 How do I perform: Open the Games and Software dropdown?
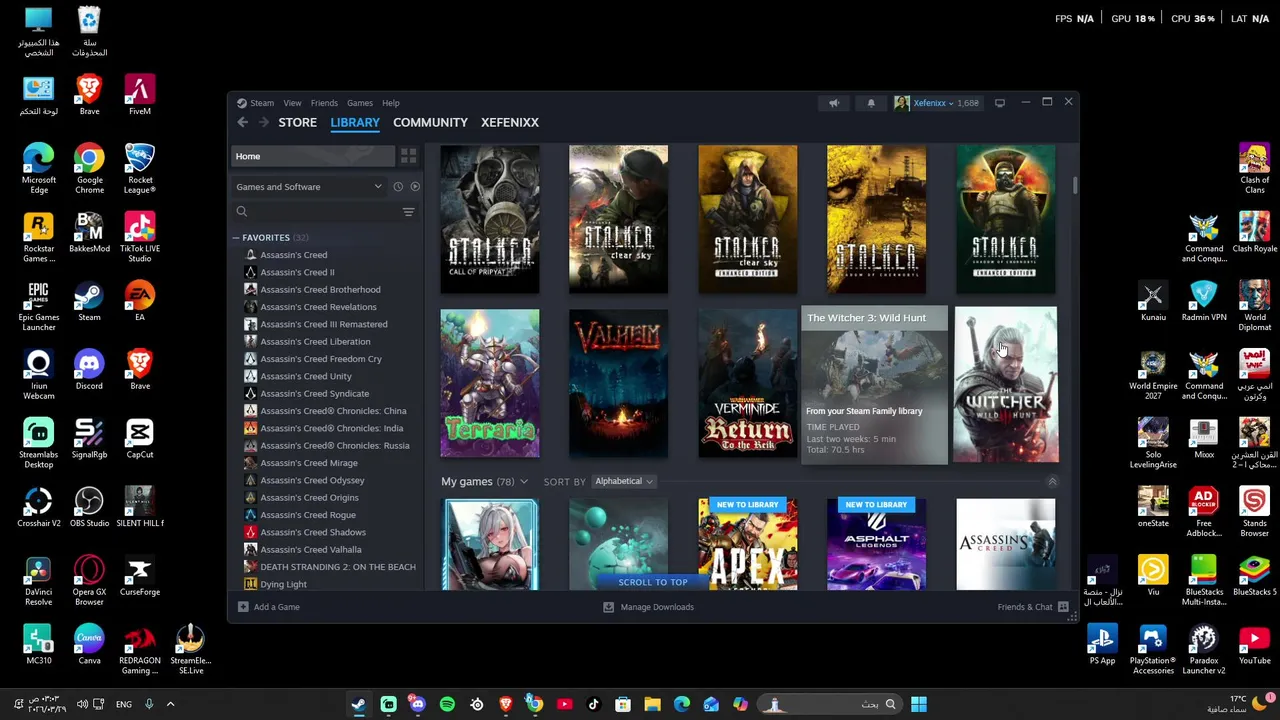[309, 187]
